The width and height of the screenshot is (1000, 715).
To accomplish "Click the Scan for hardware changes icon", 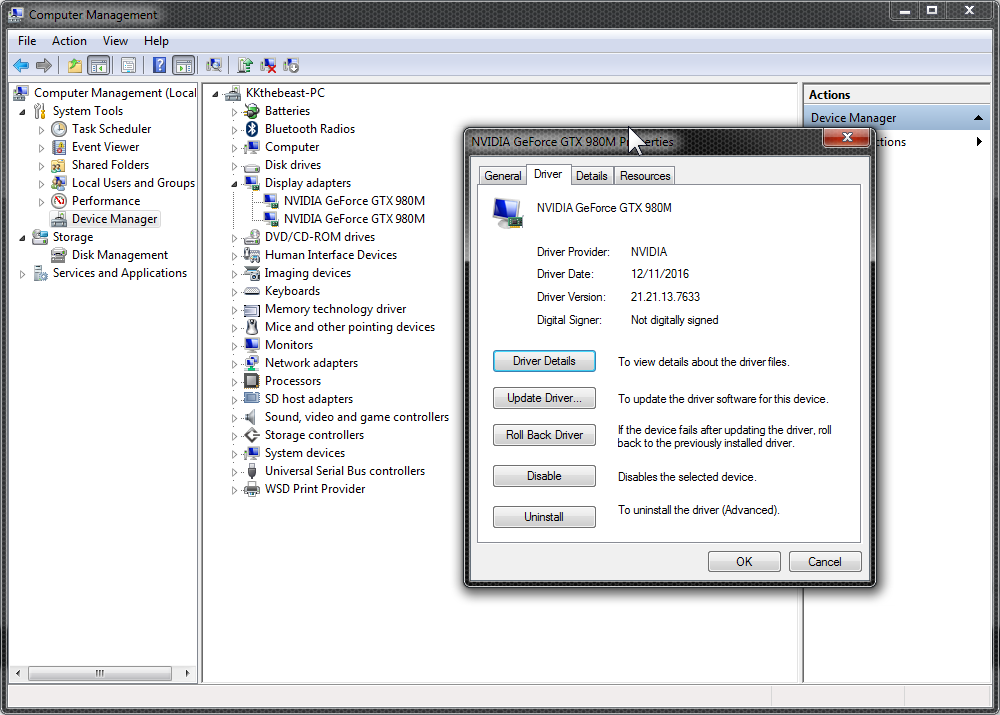I will tap(214, 65).
